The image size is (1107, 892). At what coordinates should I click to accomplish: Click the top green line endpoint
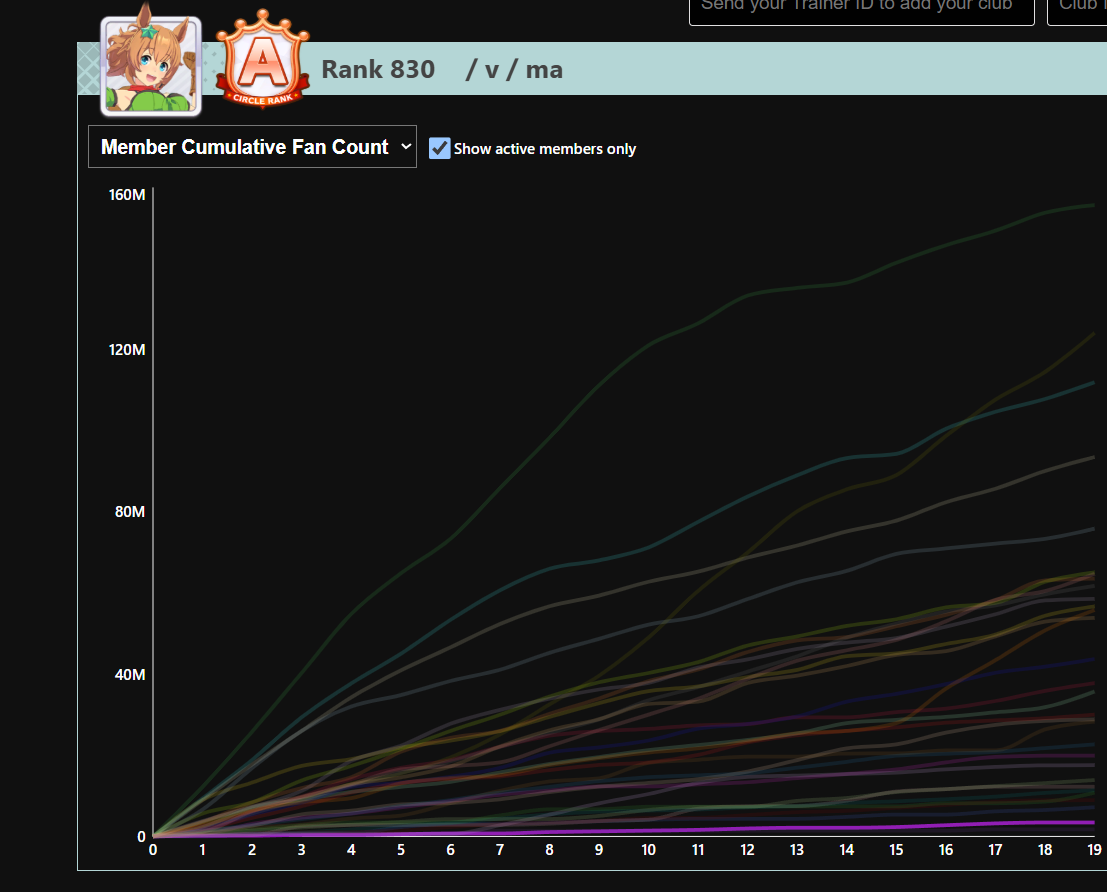click(x=1092, y=206)
